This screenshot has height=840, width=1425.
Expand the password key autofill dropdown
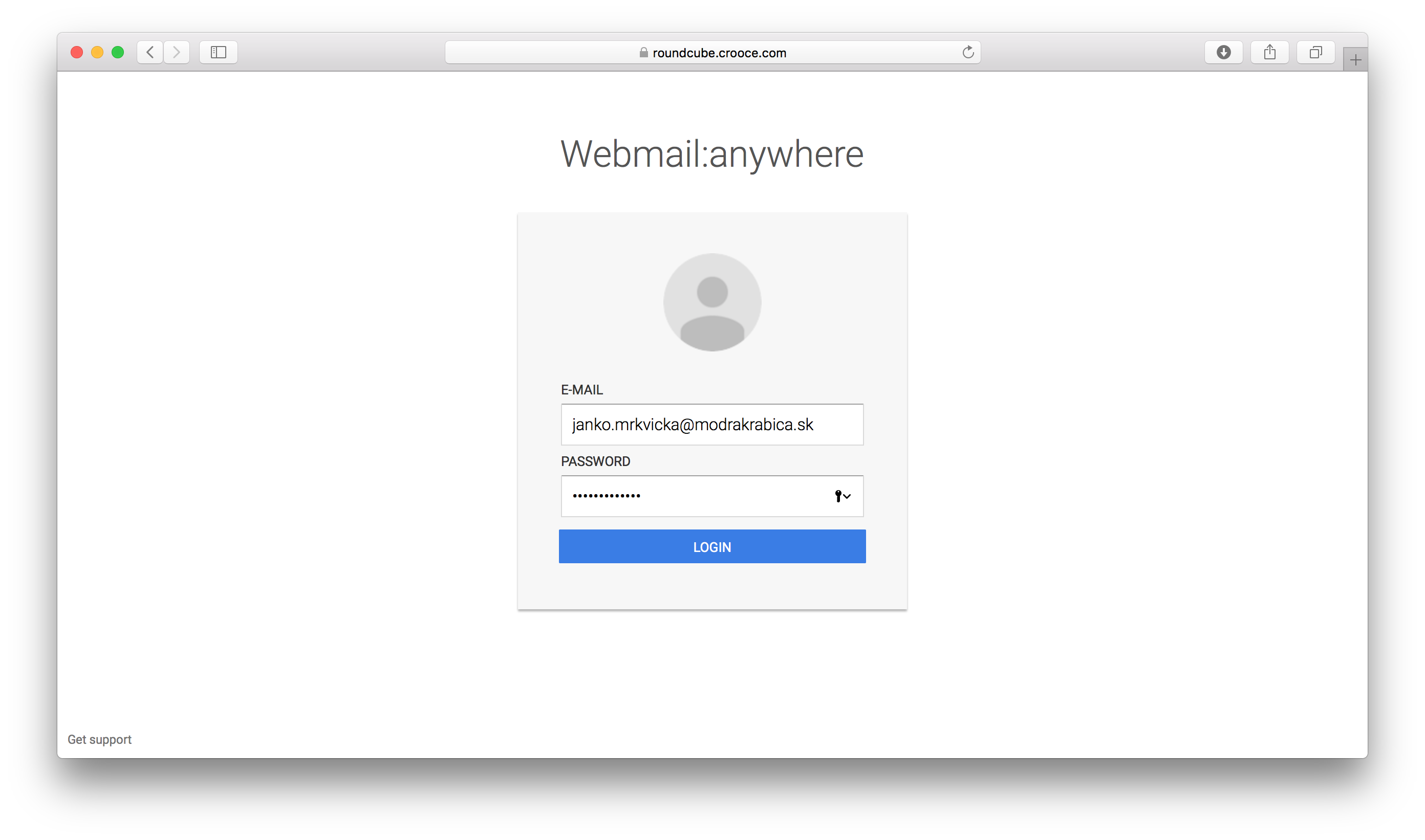(x=843, y=496)
